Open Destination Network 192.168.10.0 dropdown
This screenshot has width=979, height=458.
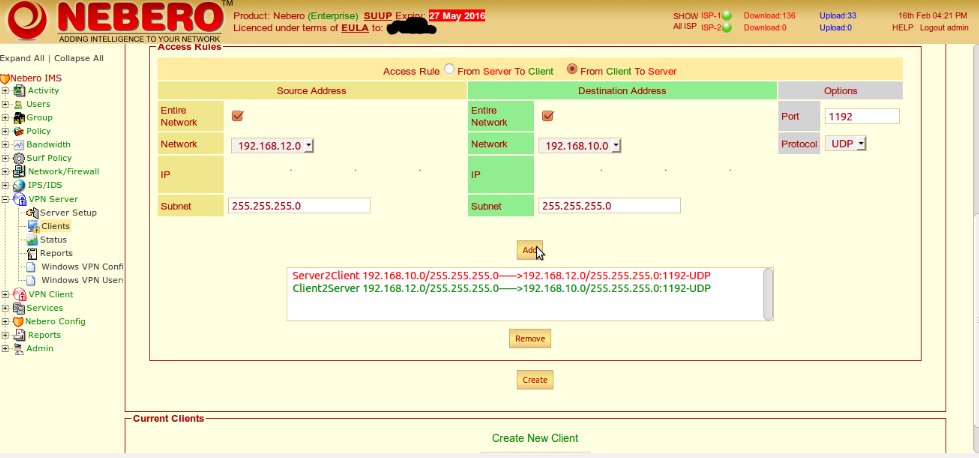pyautogui.click(x=579, y=145)
